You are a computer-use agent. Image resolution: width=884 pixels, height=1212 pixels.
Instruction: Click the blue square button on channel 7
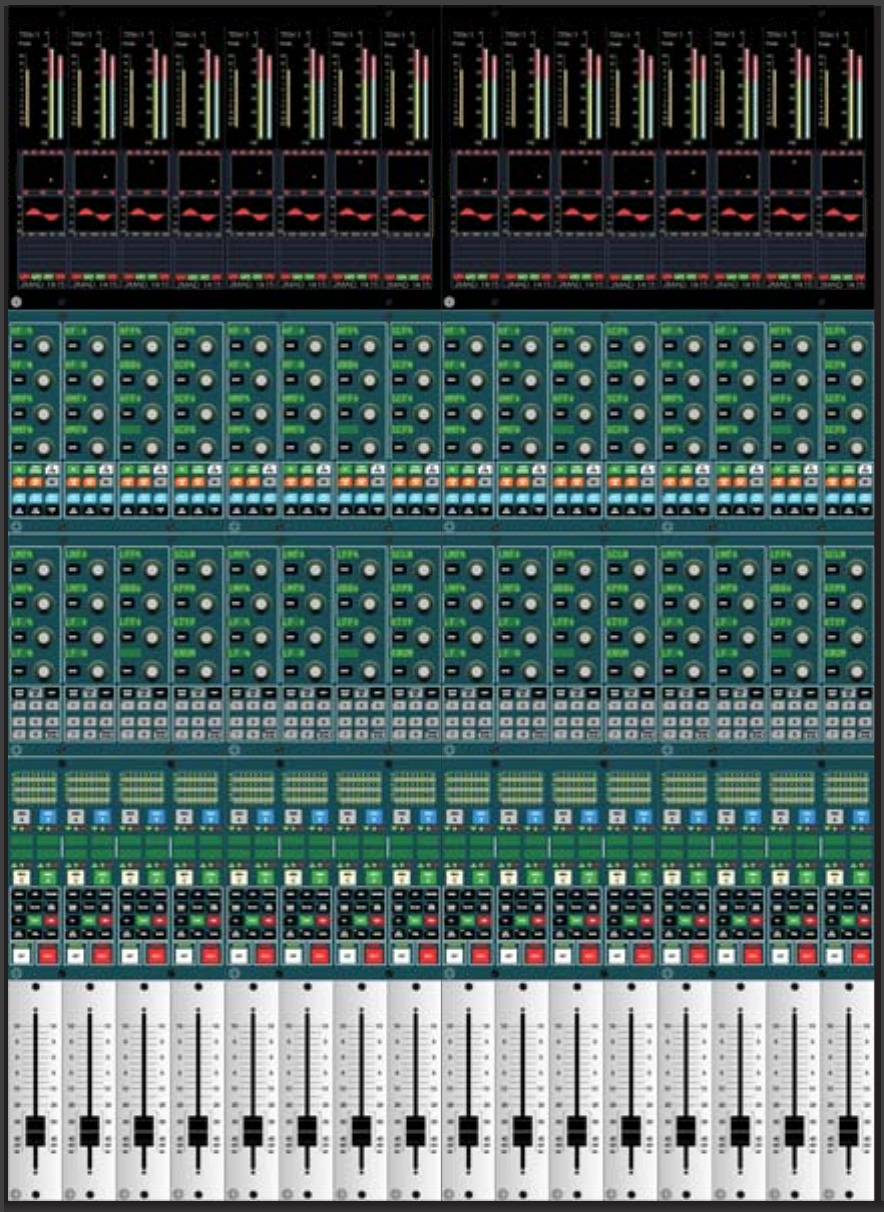coord(373,818)
